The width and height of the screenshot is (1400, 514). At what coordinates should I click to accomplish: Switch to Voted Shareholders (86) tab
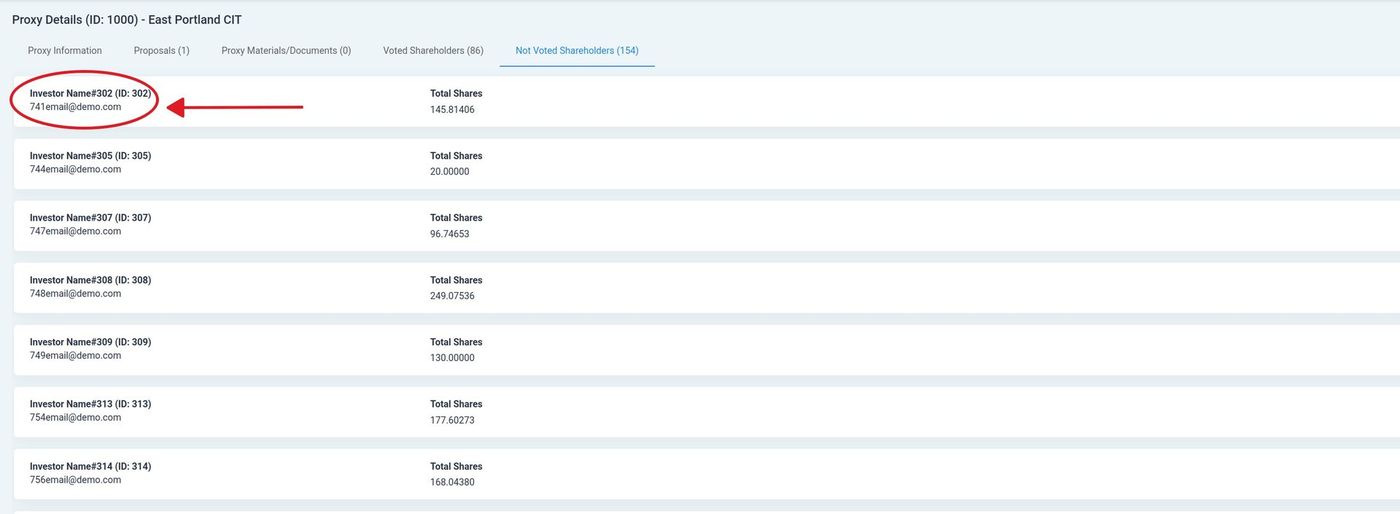(x=433, y=51)
